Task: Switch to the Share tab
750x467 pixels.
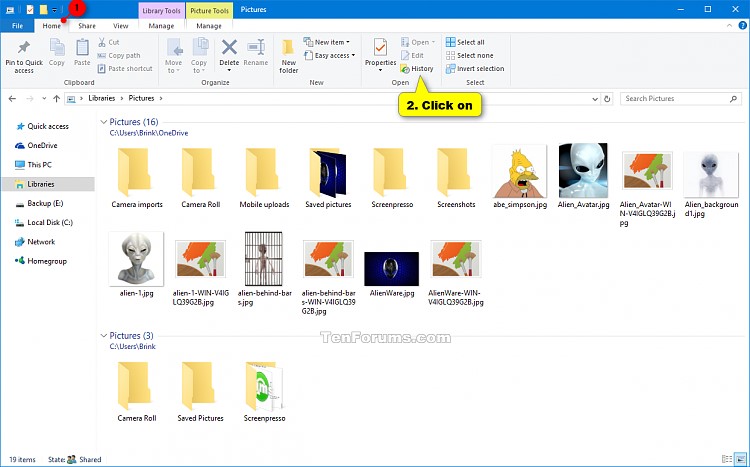Action: click(87, 26)
